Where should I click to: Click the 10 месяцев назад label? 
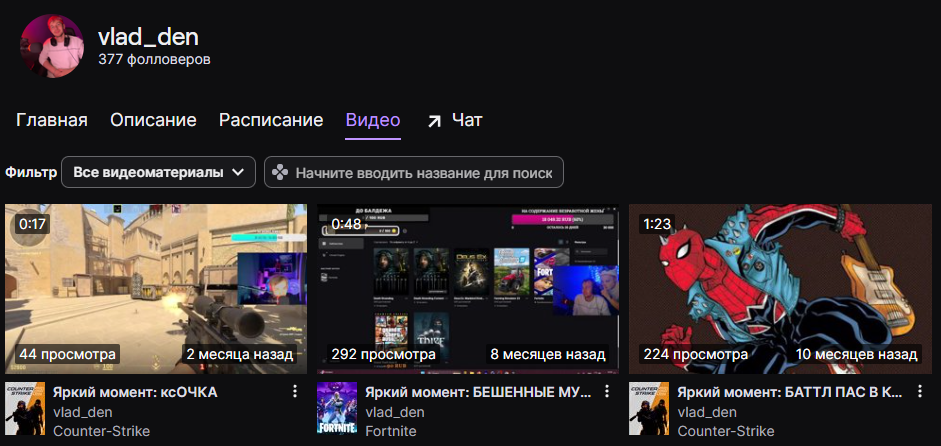(x=856, y=354)
